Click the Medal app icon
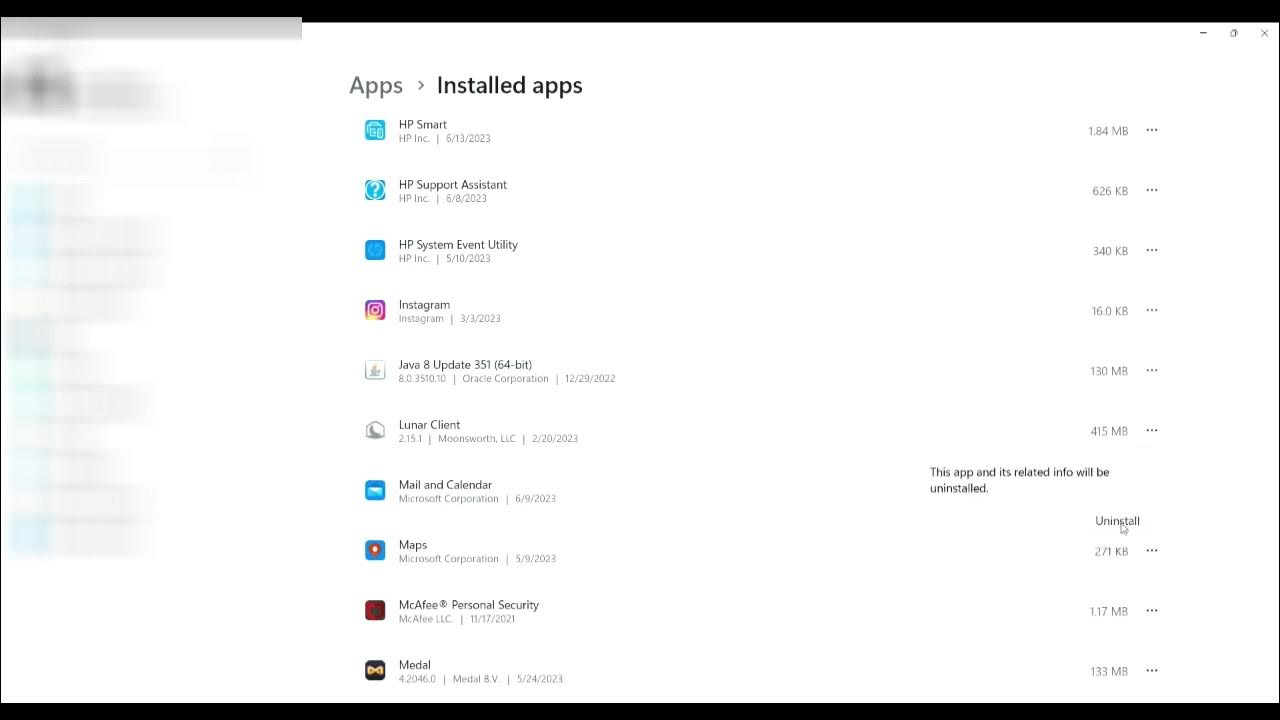Viewport: 1280px width, 720px height. 375,670
